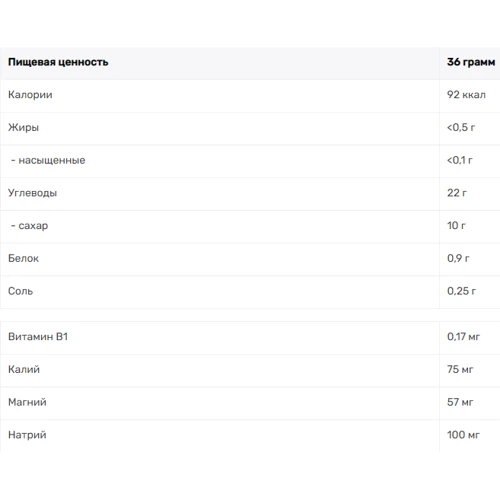500x500 pixels.
Task: Select the 92 ккал value
Action: 466,95
